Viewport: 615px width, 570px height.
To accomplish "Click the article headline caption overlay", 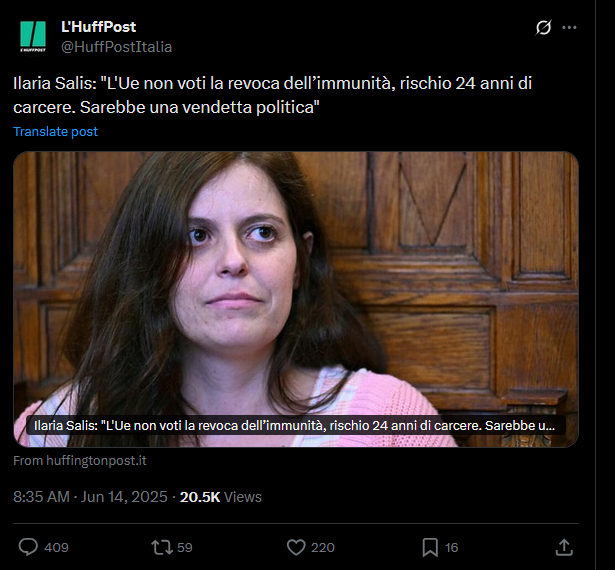I will click(x=296, y=426).
